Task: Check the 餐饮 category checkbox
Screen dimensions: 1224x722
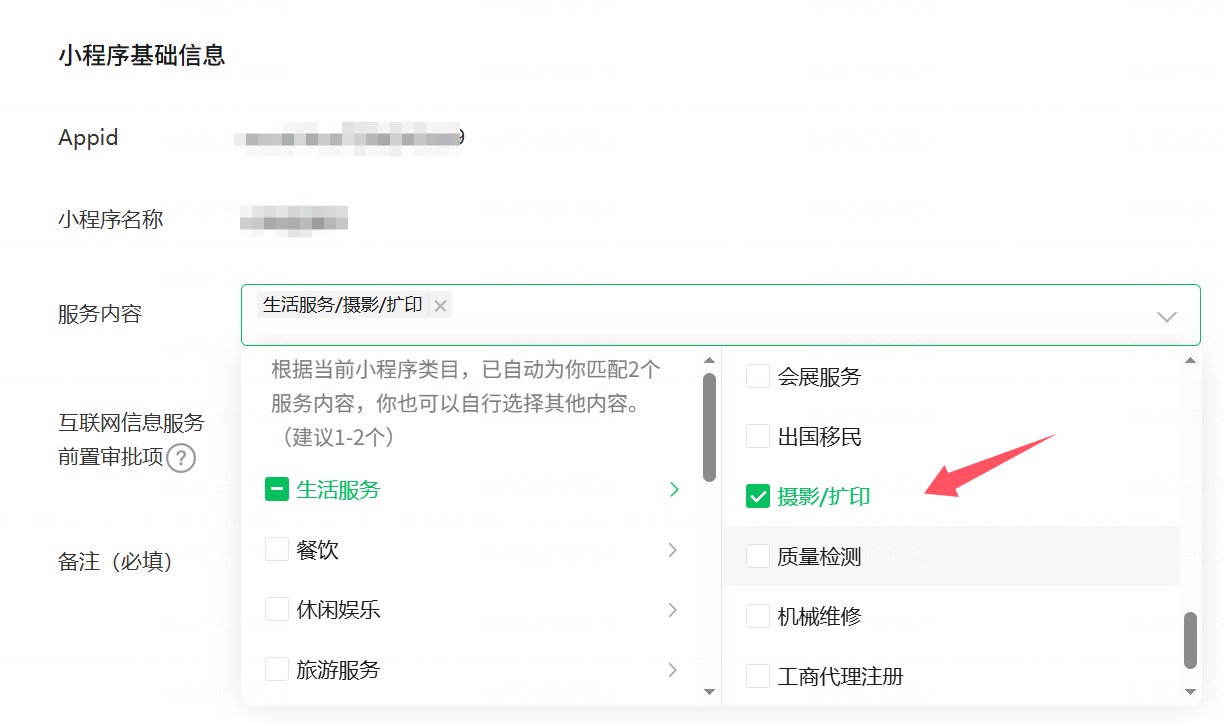Action: (x=277, y=550)
